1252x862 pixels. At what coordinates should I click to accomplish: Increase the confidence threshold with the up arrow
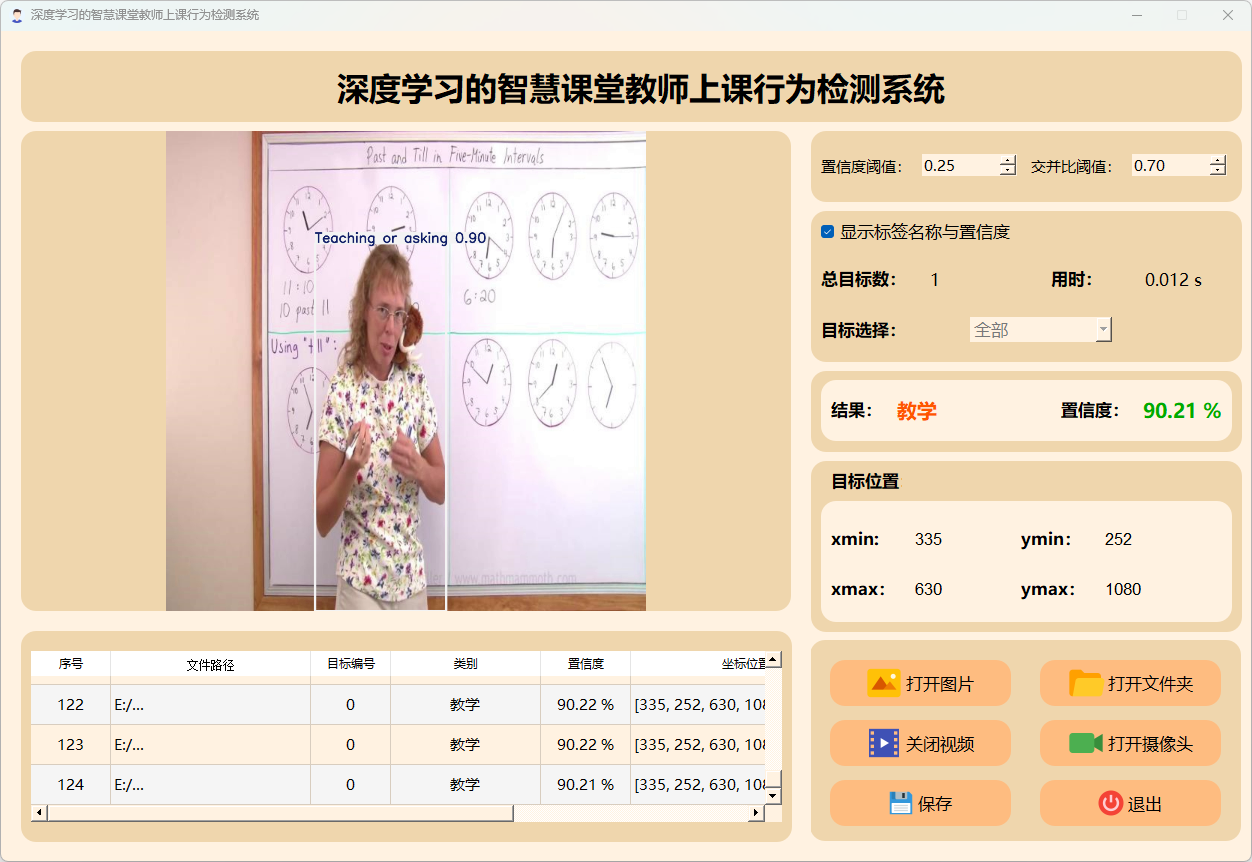1007,160
